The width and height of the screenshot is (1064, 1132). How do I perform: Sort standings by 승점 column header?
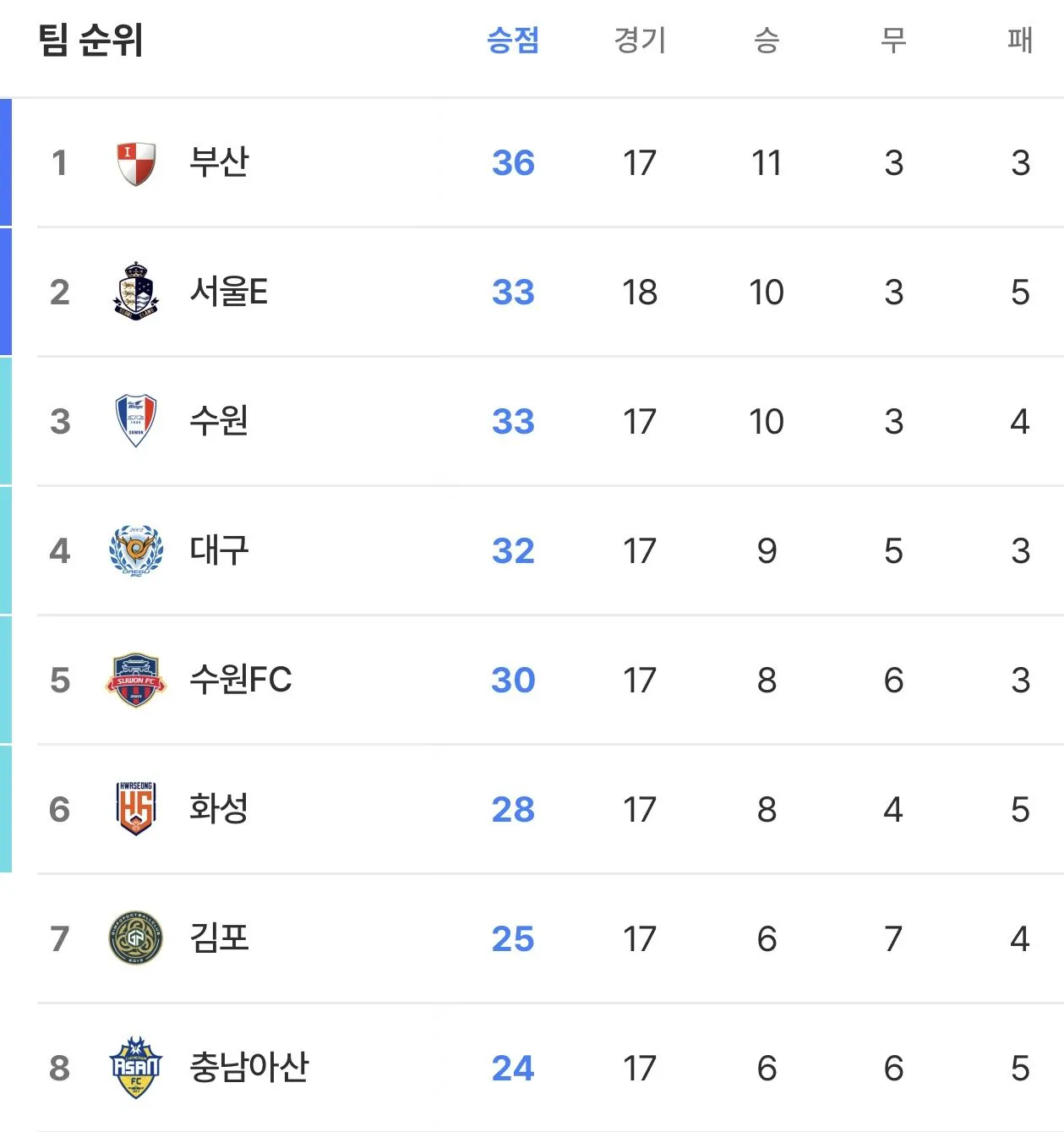[x=513, y=40]
